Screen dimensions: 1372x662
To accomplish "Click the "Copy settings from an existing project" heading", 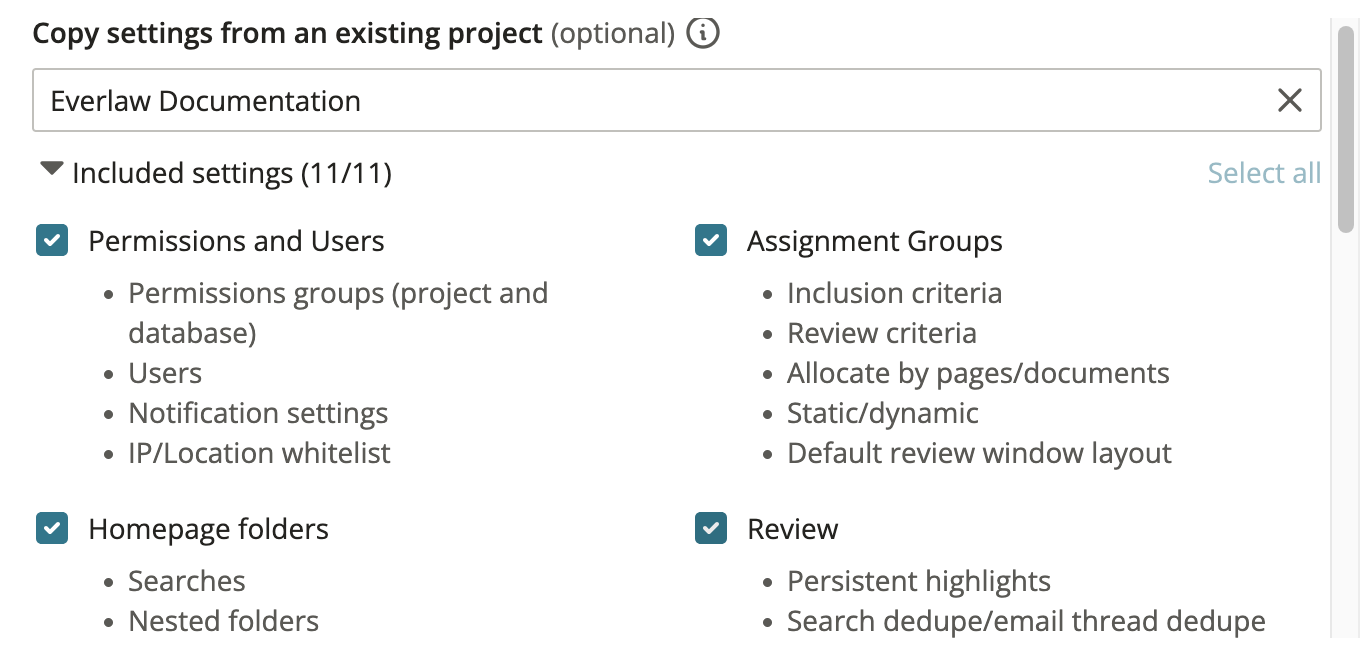I will (288, 34).
